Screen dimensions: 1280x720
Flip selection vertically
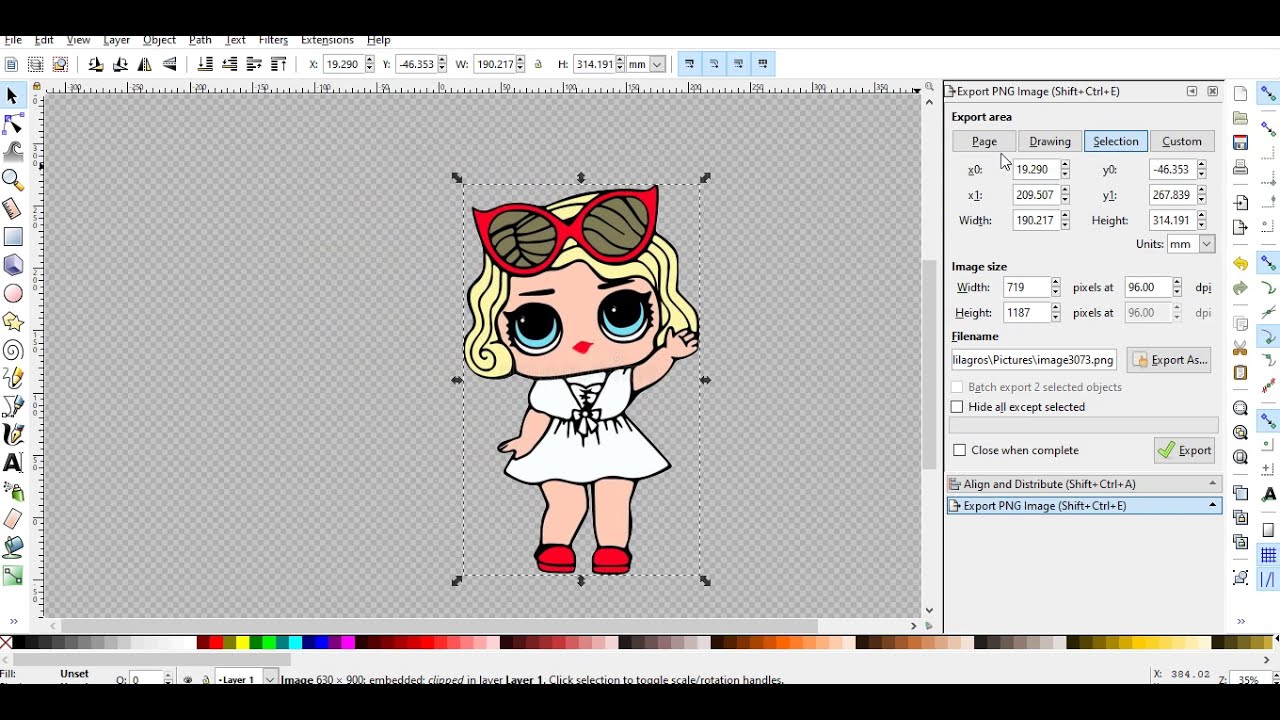coord(170,64)
